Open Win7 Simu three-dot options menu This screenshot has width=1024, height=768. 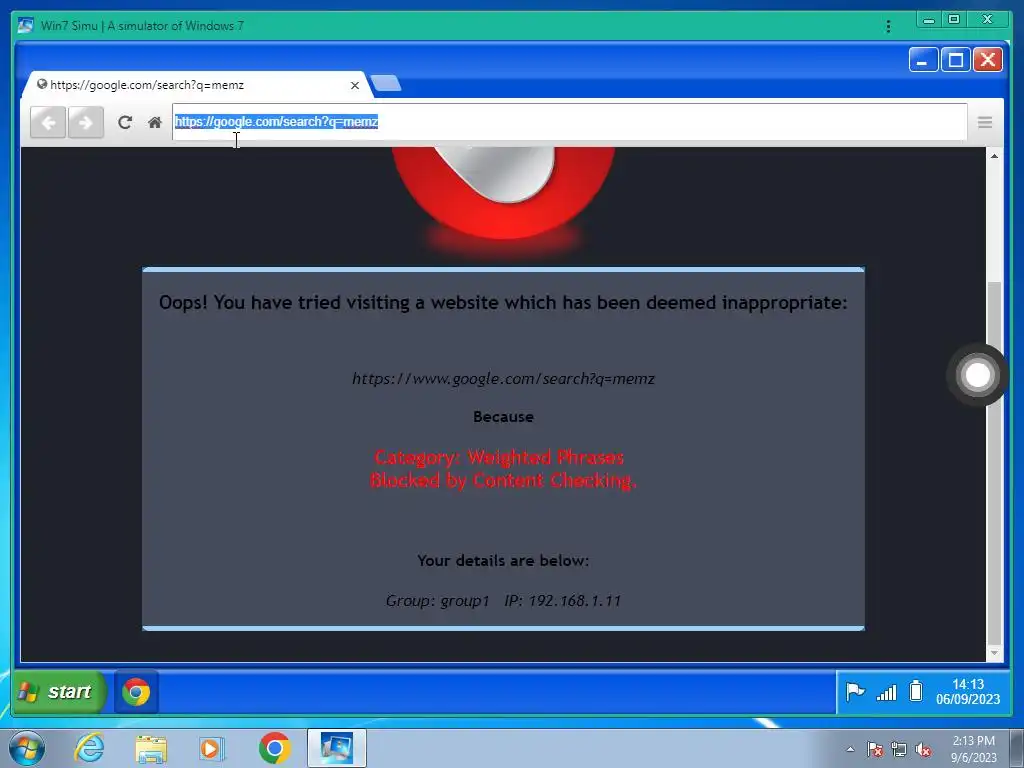(888, 26)
